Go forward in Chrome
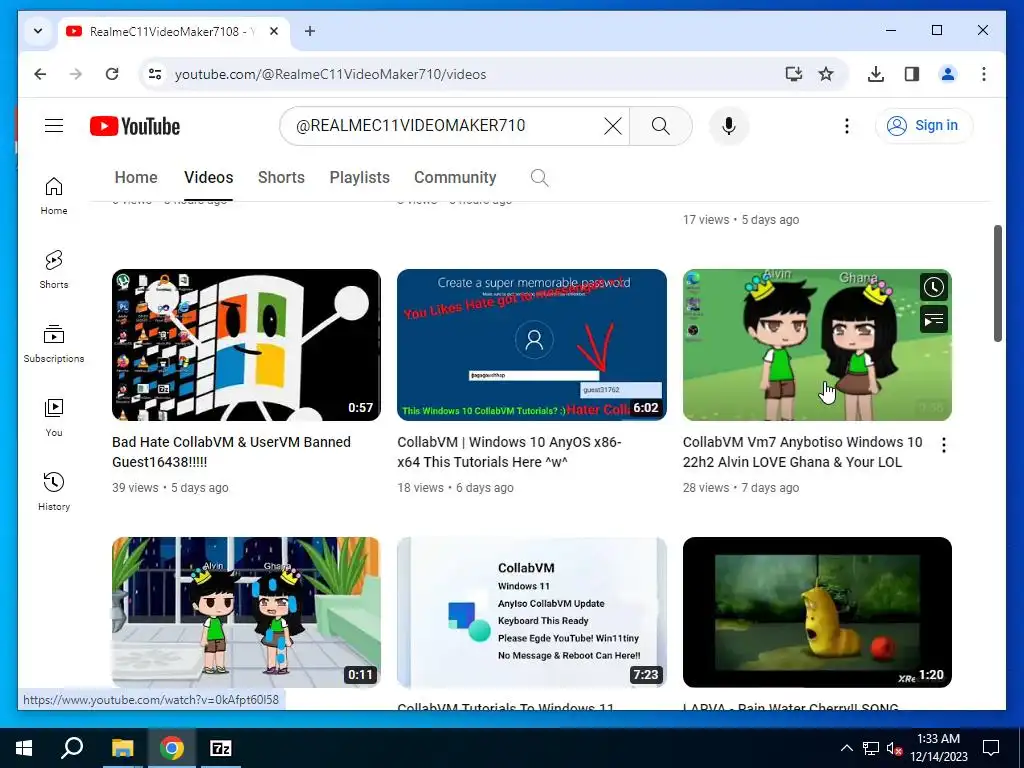Image resolution: width=1024 pixels, height=768 pixels. 76,74
